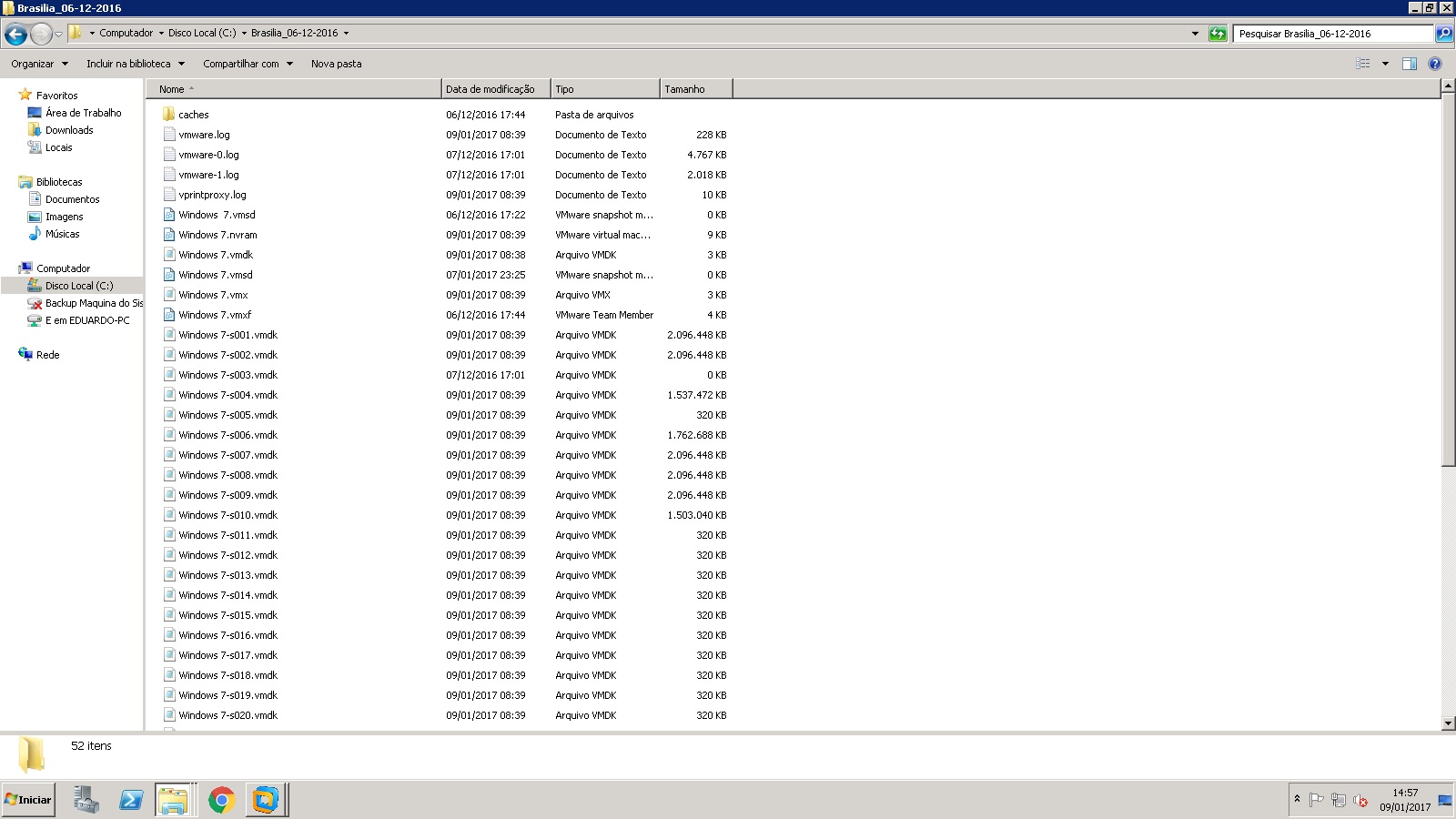
Task: Select the Windows 7.vmdk file icon
Action: (169, 255)
